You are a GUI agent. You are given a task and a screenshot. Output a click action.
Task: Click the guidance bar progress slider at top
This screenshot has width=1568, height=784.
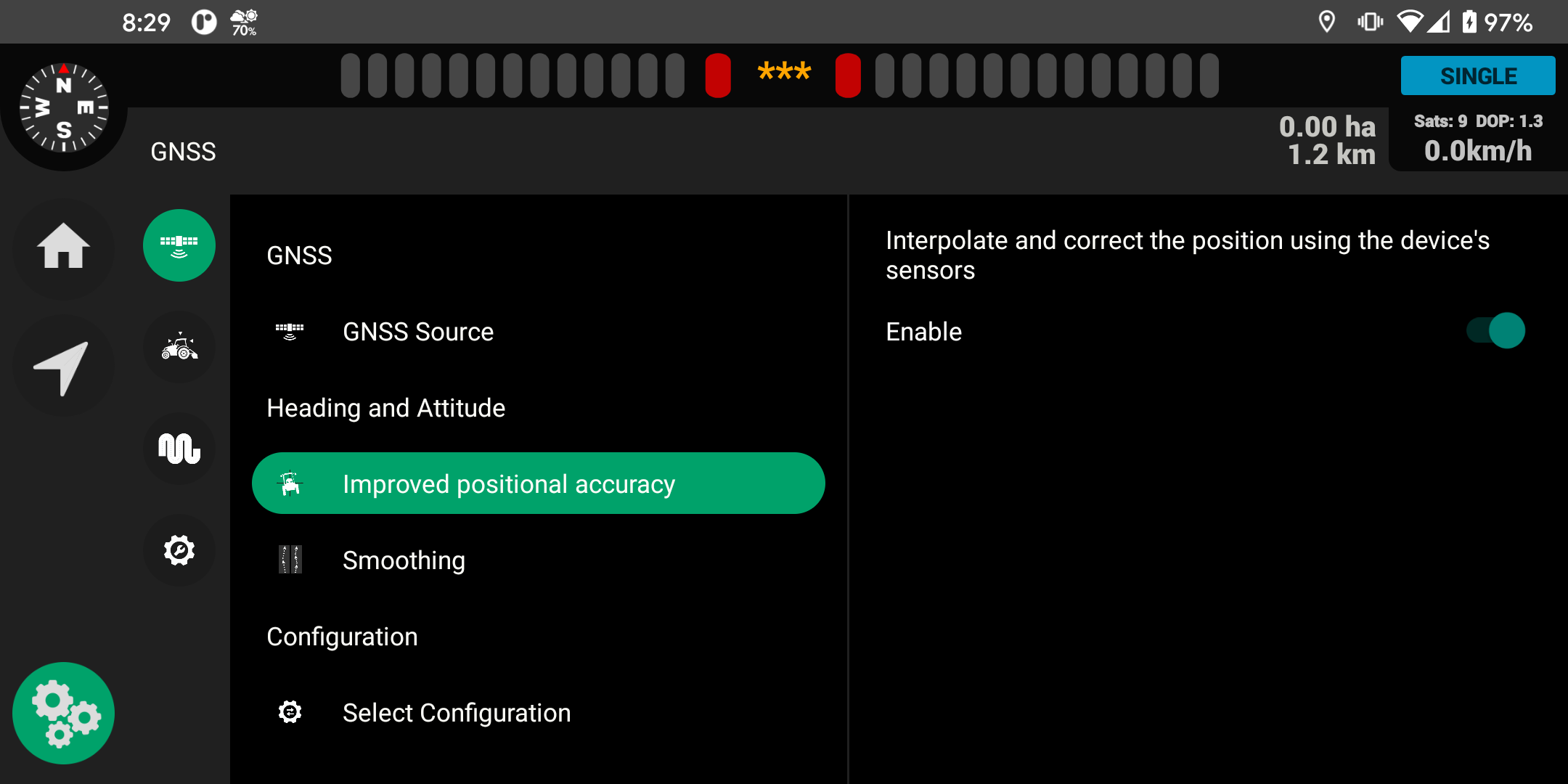coord(783,75)
